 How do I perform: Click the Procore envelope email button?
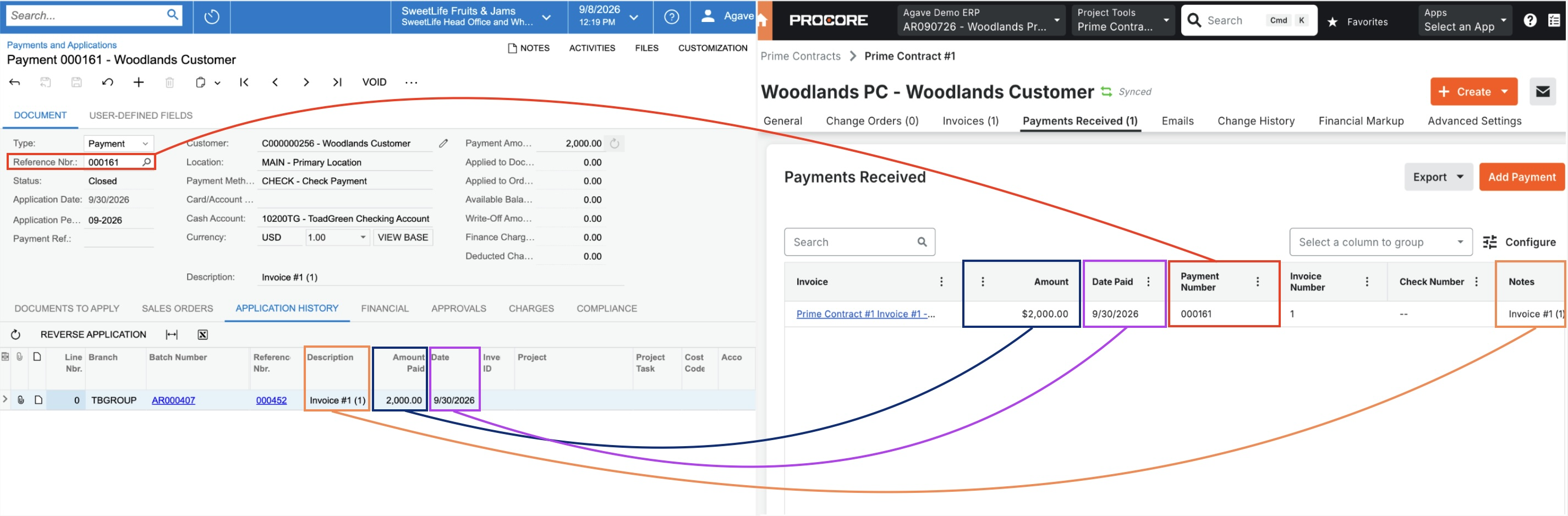click(1543, 92)
